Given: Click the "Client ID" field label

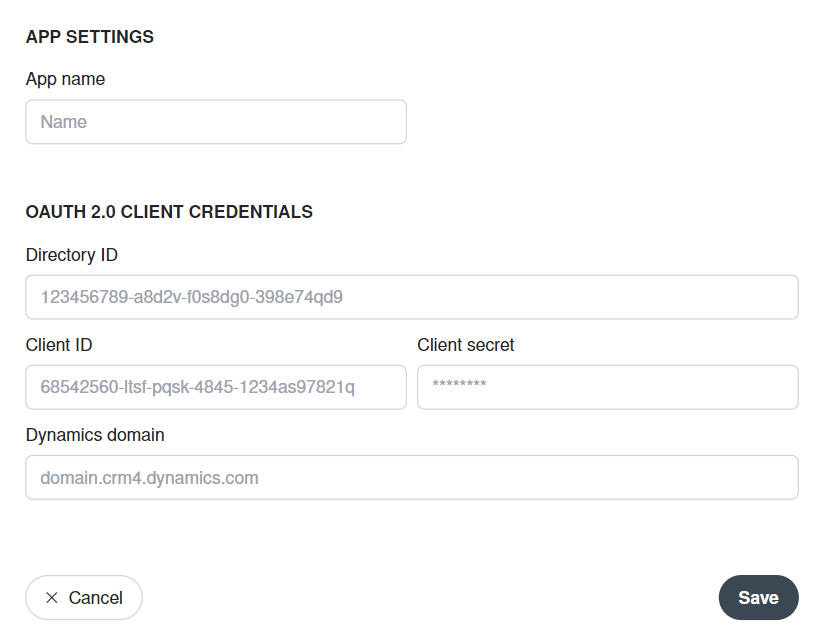Looking at the screenshot, I should click(59, 345).
